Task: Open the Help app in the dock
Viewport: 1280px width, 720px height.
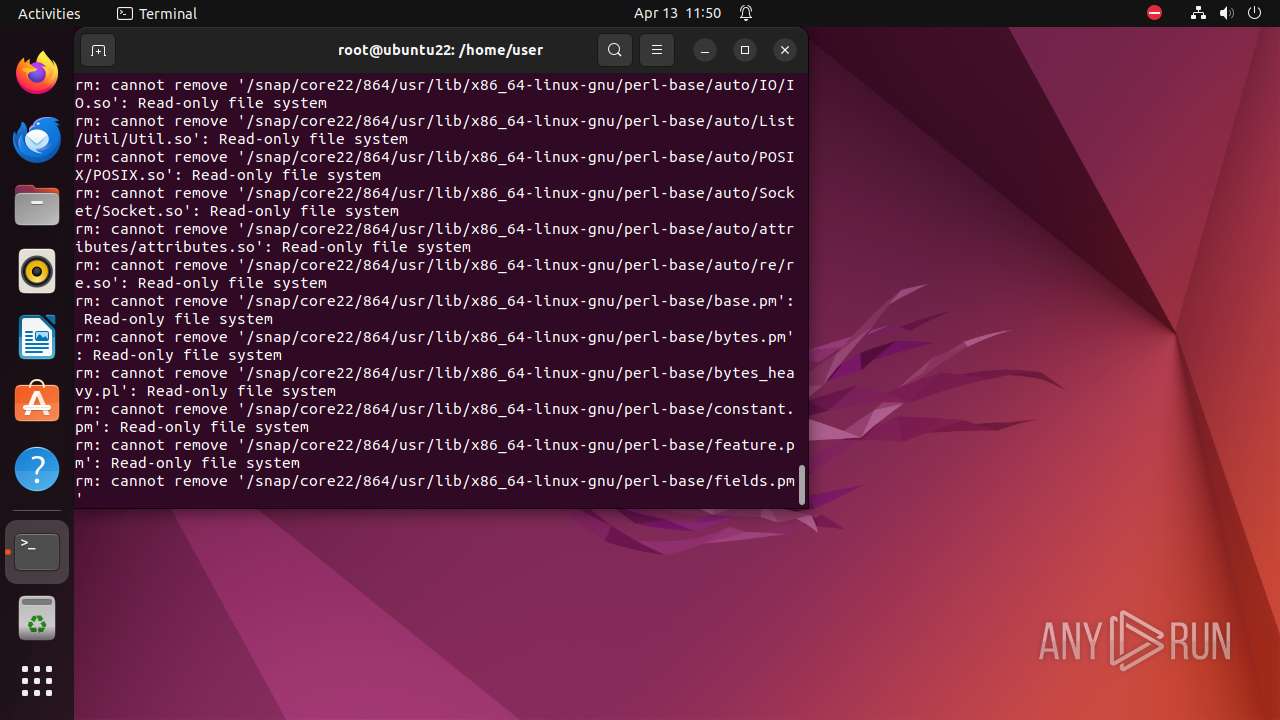Action: [x=37, y=469]
